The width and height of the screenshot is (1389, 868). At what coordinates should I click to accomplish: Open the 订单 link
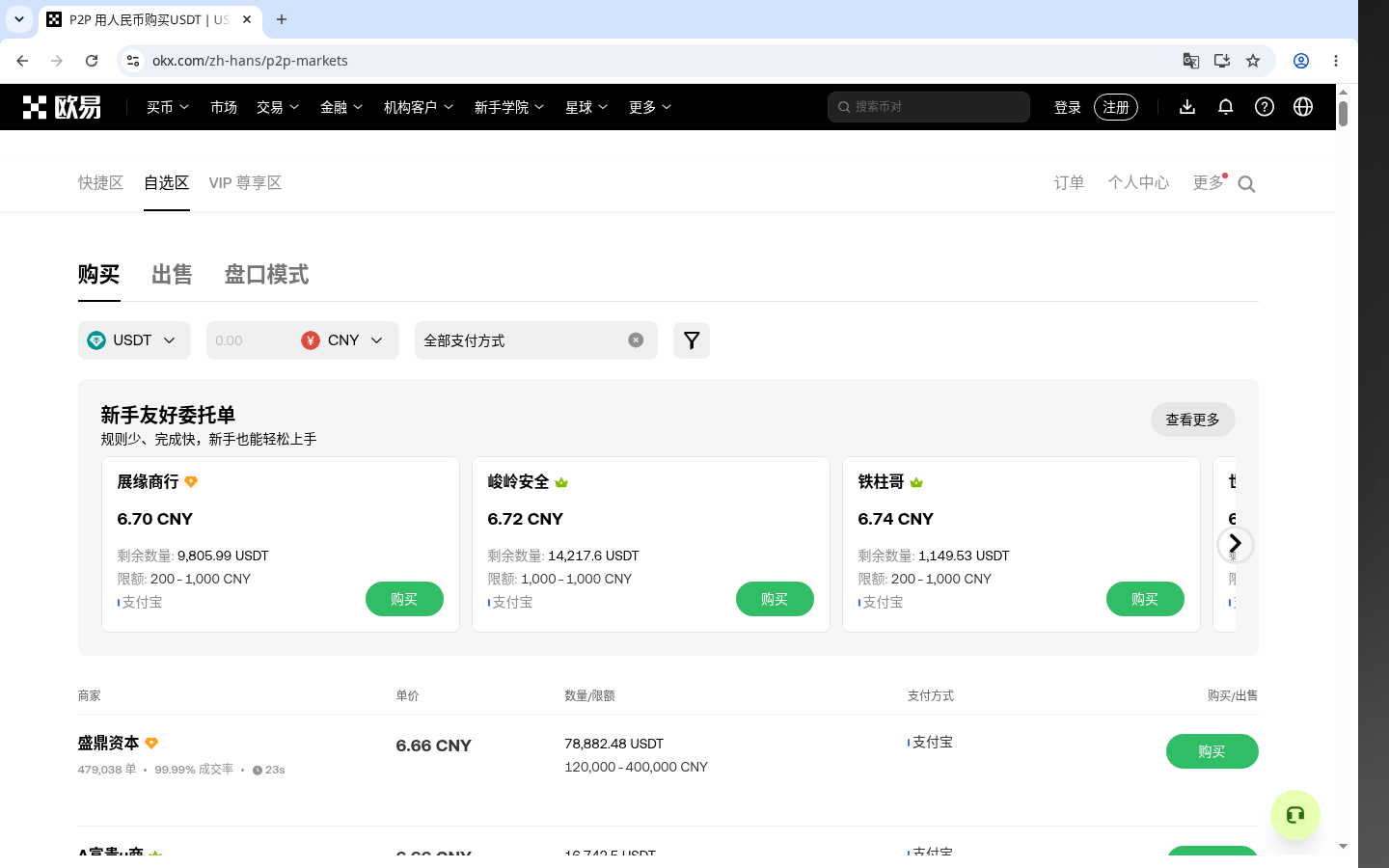click(1070, 182)
